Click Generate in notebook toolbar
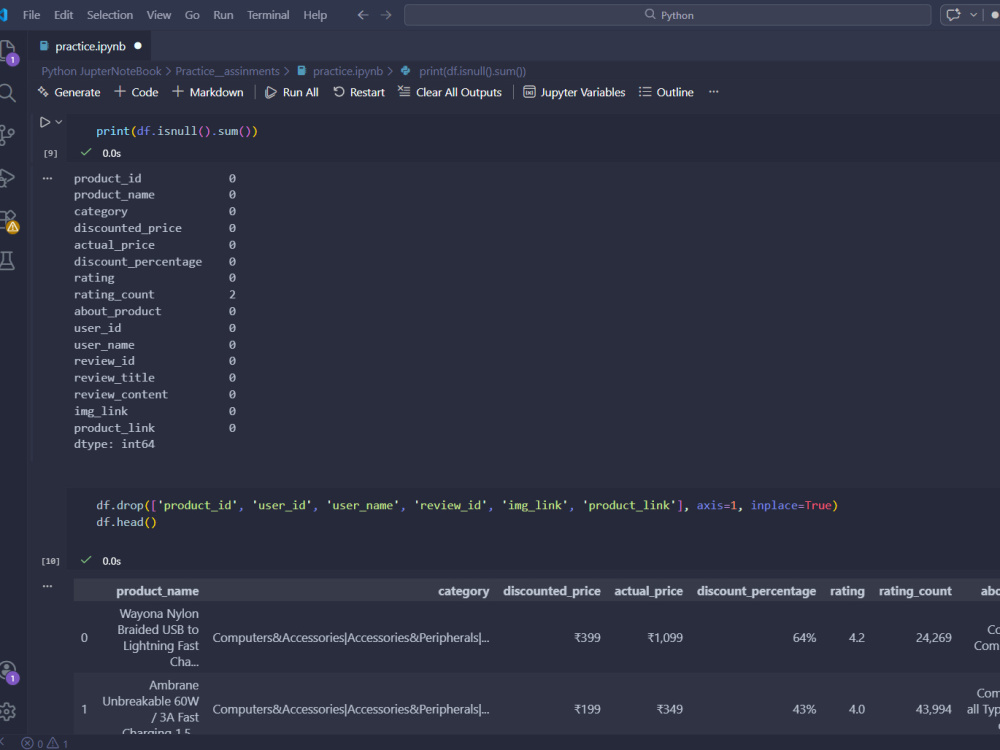Viewport: 1000px width, 750px height. tap(69, 92)
